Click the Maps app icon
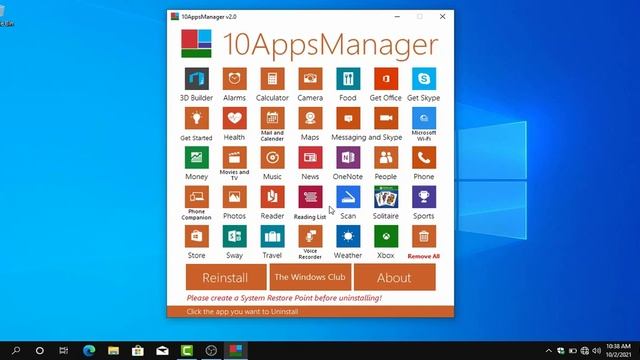This screenshot has width=640, height=360. [x=310, y=118]
